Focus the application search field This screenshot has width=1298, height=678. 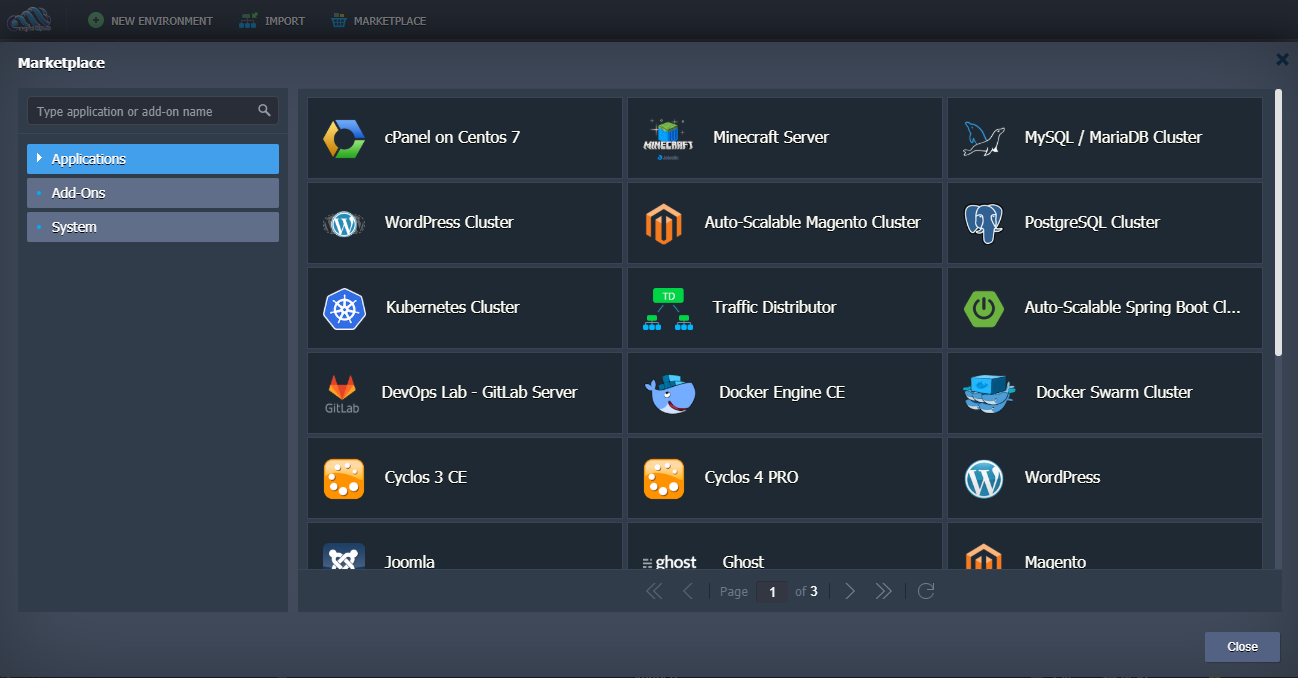coord(153,111)
